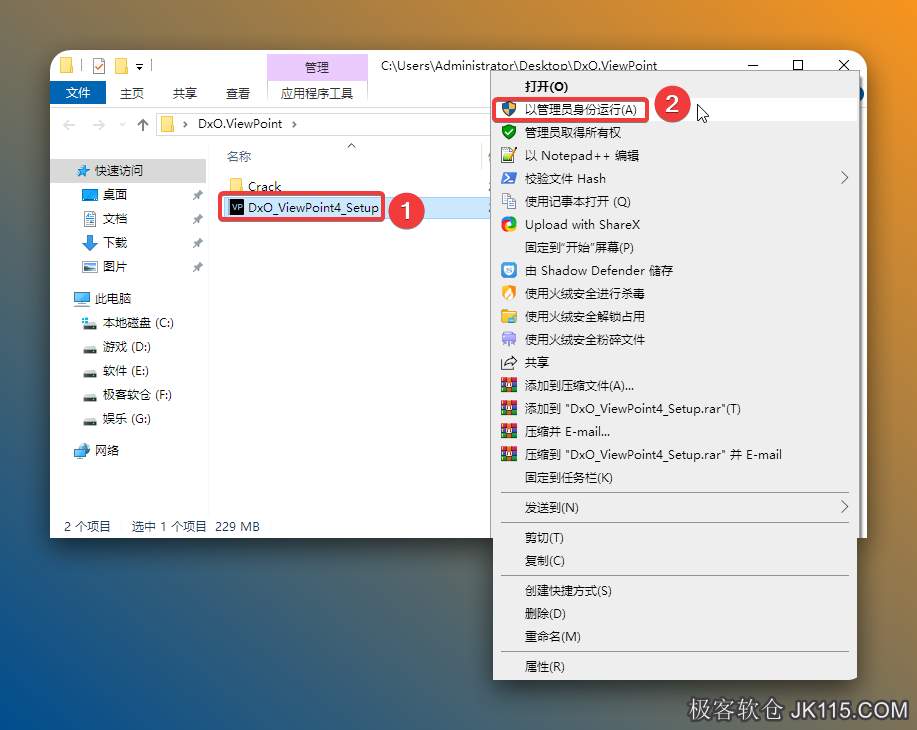Click the ShareX icon in context menu
Image resolution: width=917 pixels, height=730 pixels.
click(x=509, y=224)
